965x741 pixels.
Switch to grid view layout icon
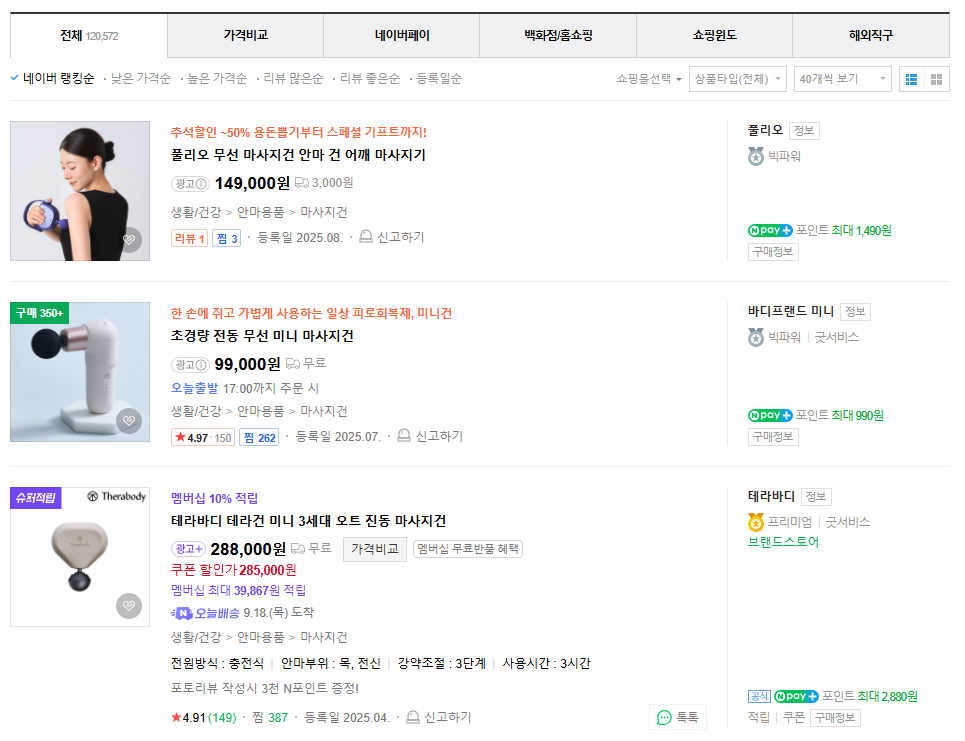point(937,79)
